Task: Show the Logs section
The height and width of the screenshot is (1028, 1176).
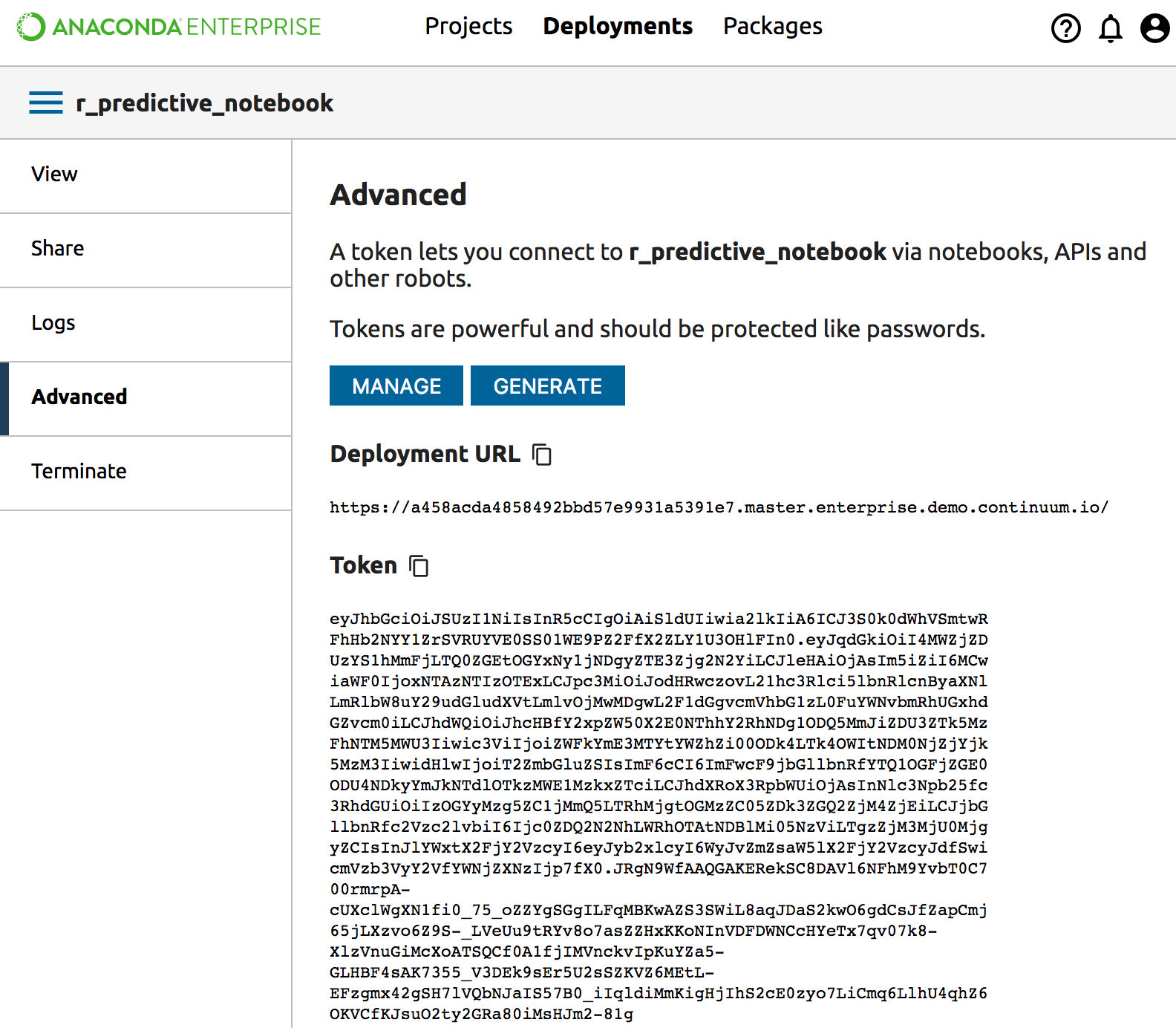Action: coord(53,323)
